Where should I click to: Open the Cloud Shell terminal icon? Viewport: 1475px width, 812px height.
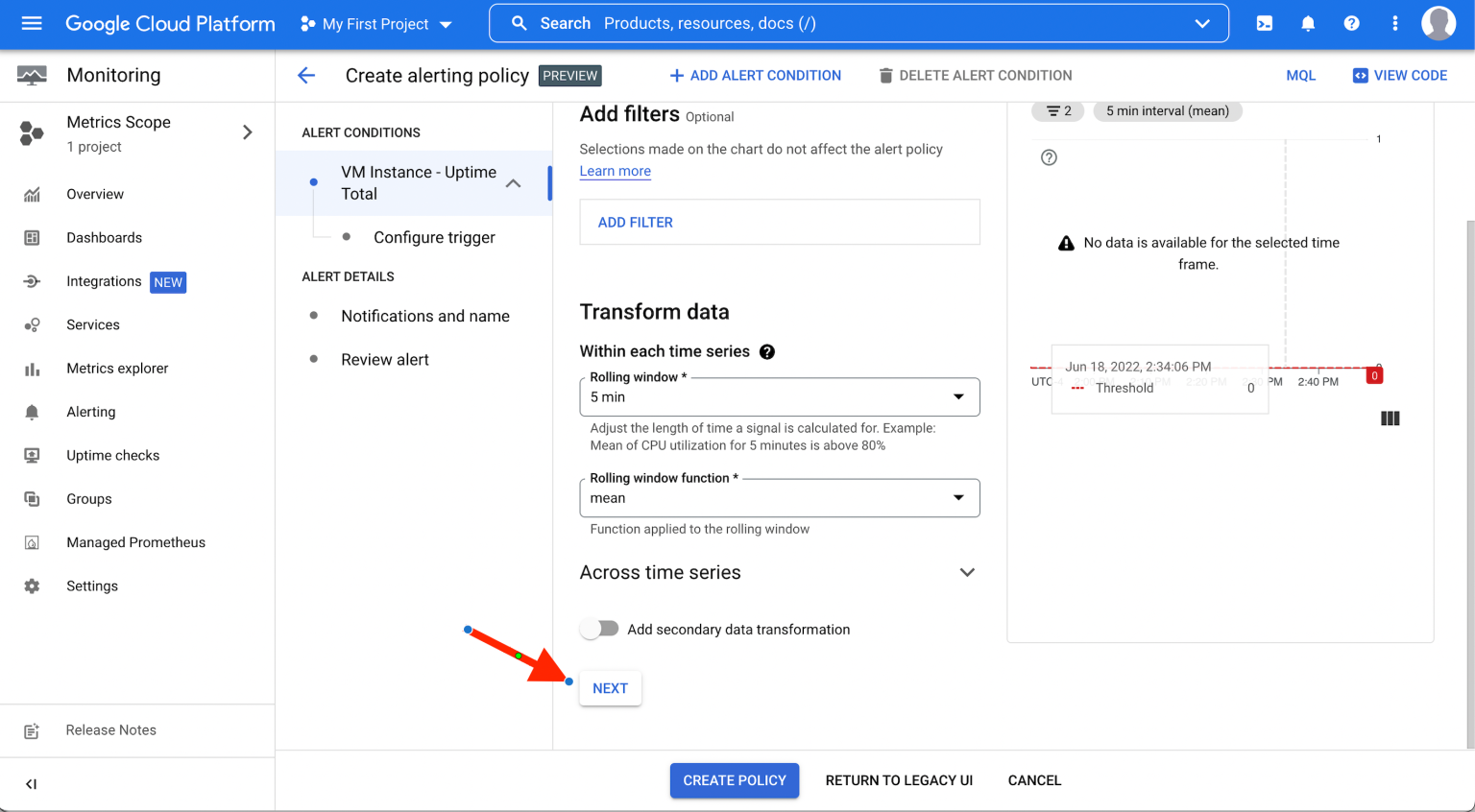(x=1265, y=23)
